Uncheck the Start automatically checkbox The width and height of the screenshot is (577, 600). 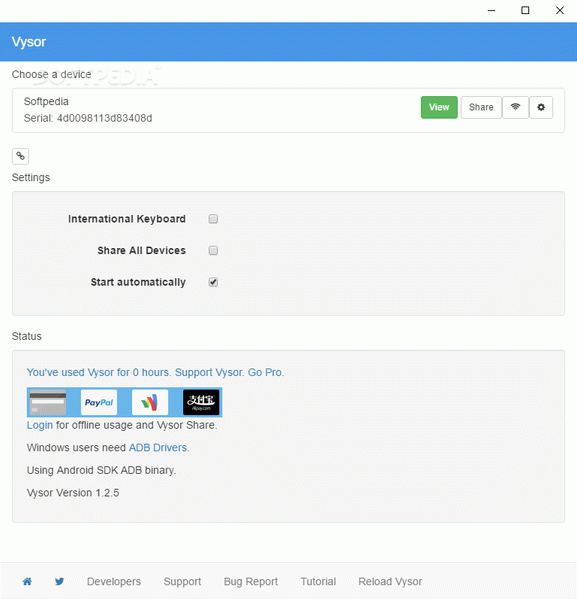[213, 282]
